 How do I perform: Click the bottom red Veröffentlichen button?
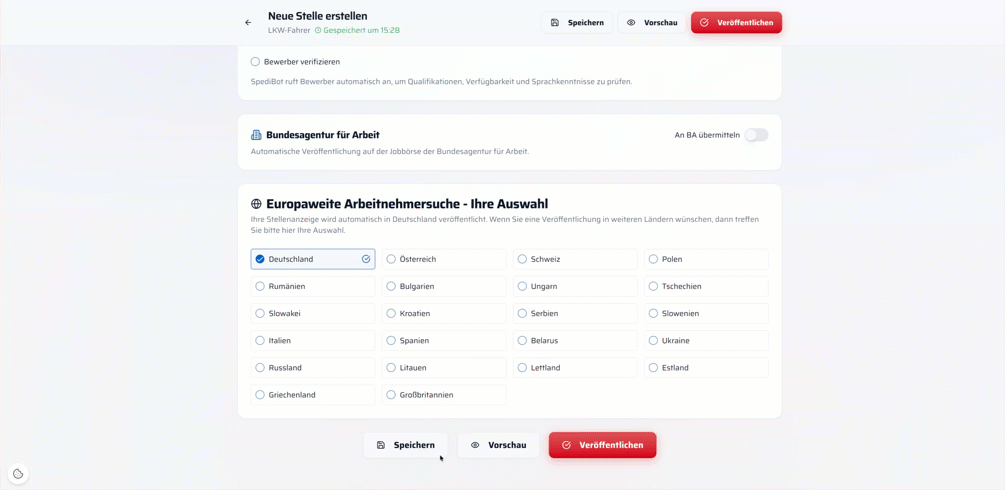click(602, 445)
